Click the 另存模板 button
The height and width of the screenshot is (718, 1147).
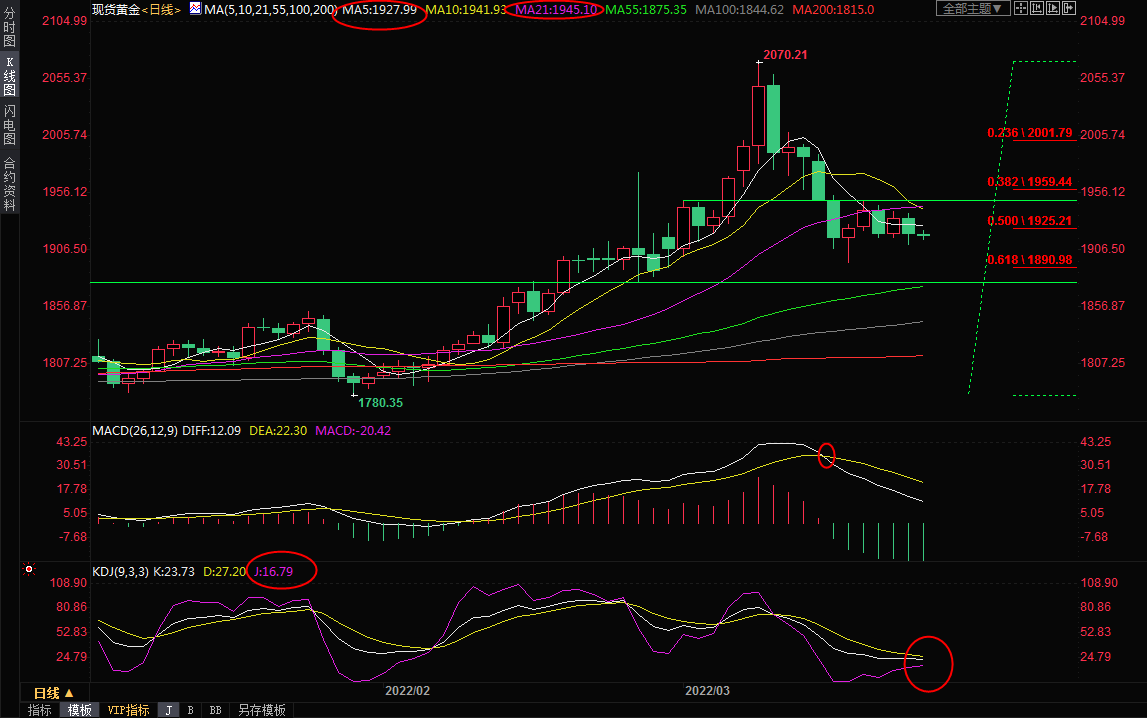261,710
